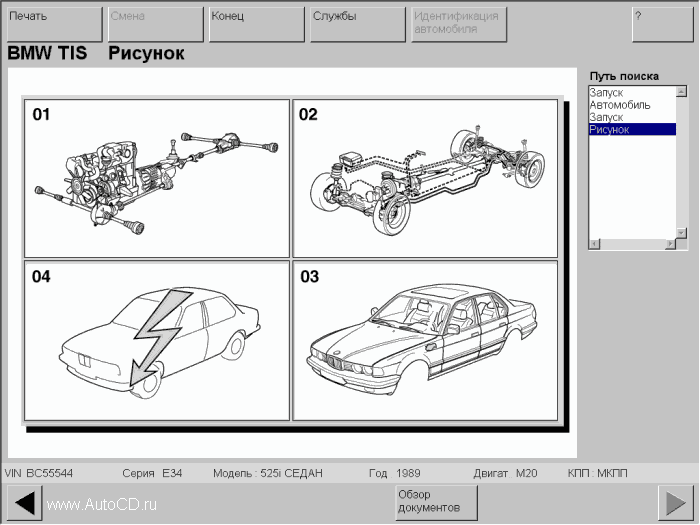The width and height of the screenshot is (700, 525).
Task: Select chassis illustration 02
Action: click(x=425, y=178)
